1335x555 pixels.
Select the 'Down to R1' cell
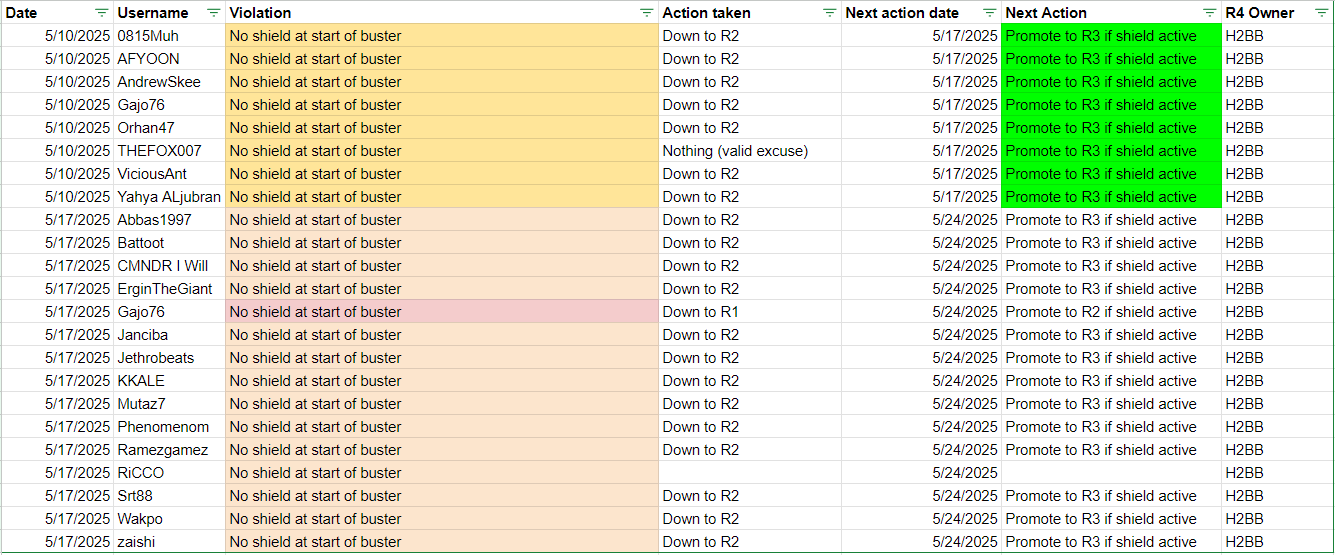tap(750, 312)
